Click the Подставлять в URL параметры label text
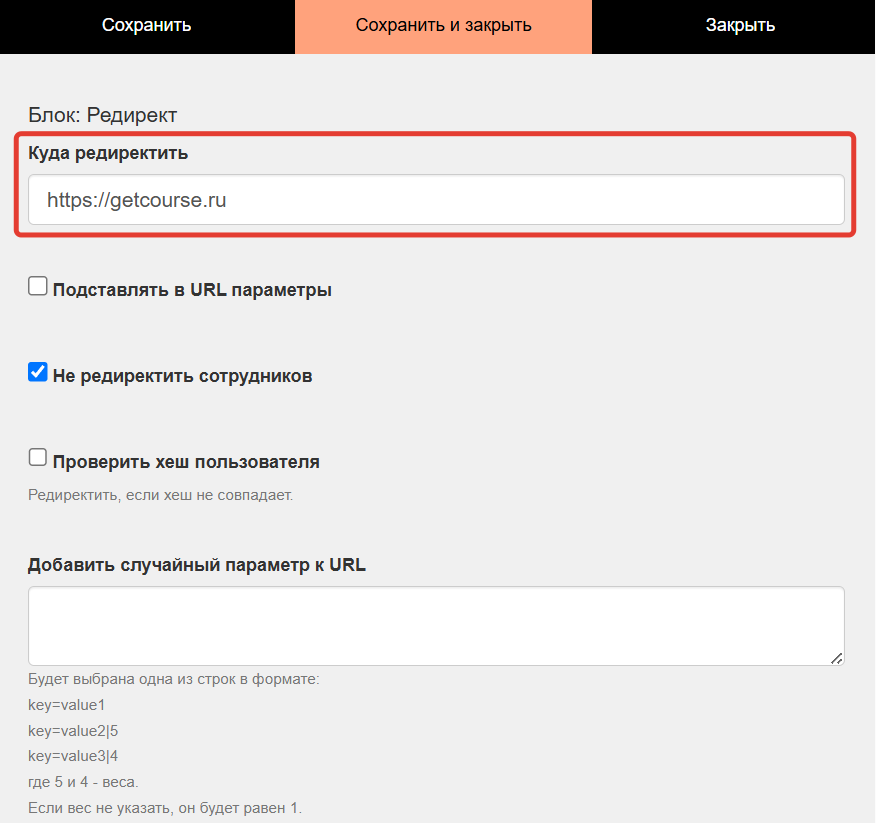The height and width of the screenshot is (823, 876). (192, 290)
